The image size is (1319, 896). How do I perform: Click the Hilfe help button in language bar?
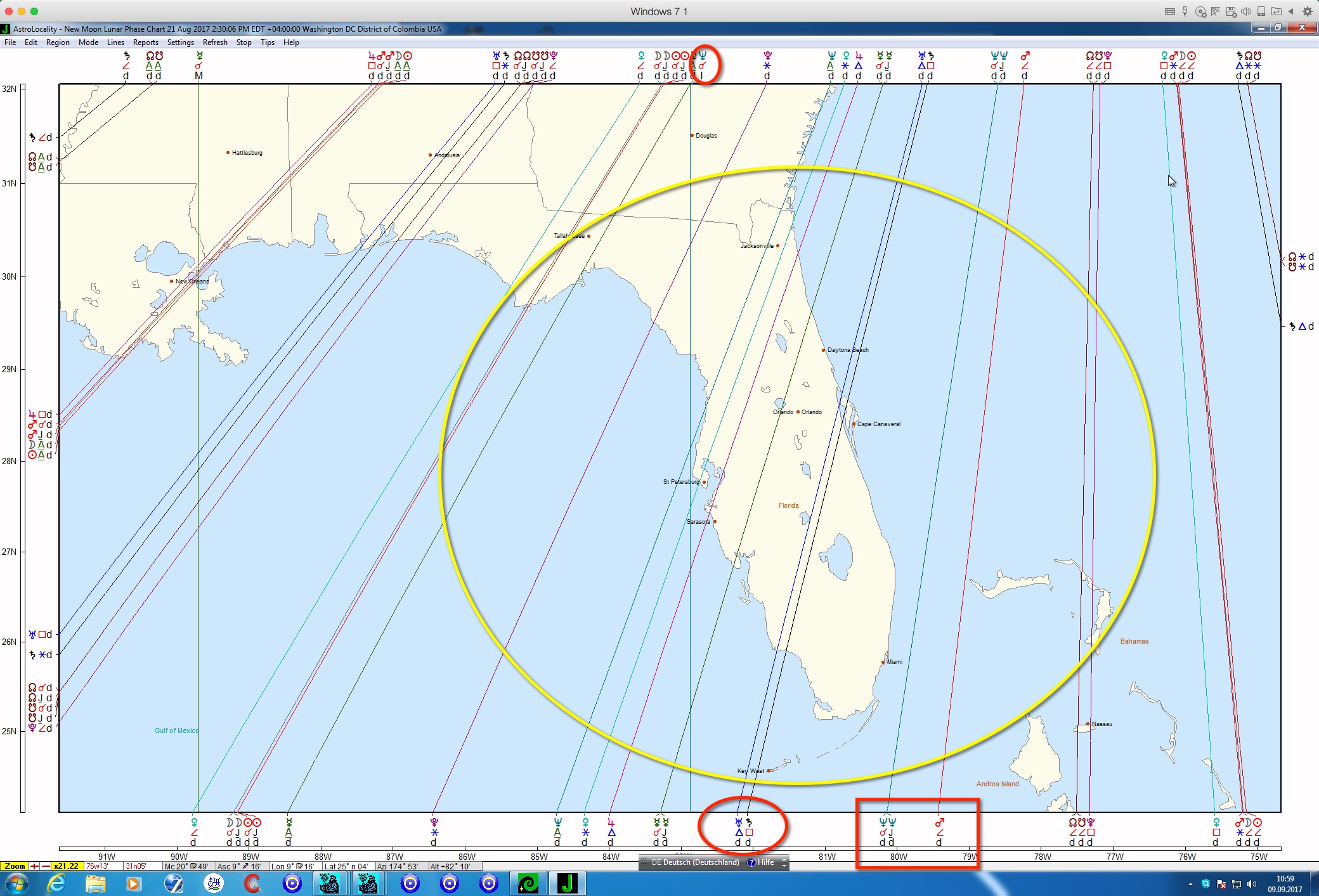[x=761, y=862]
